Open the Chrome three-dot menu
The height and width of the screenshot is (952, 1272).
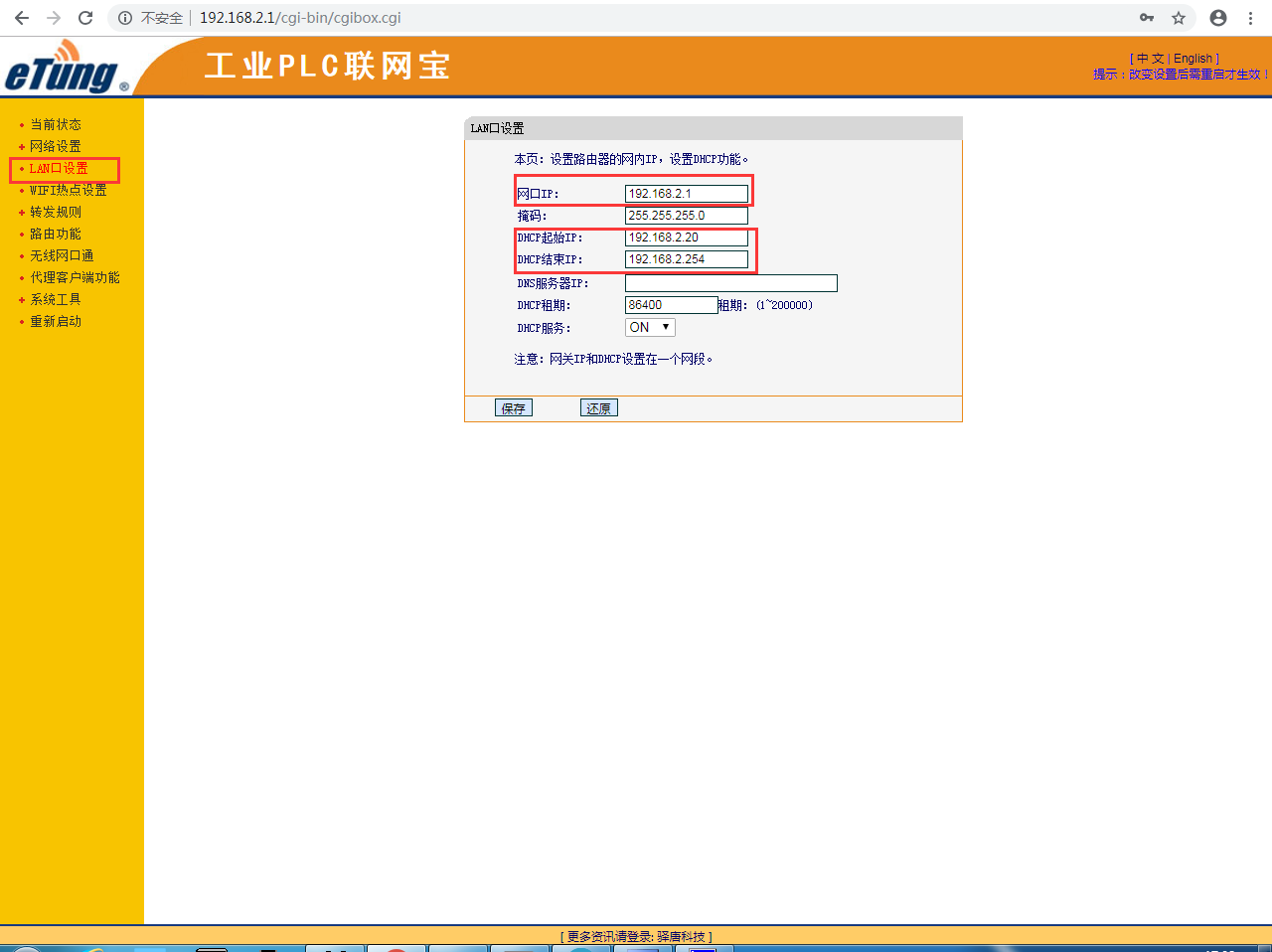click(1250, 18)
